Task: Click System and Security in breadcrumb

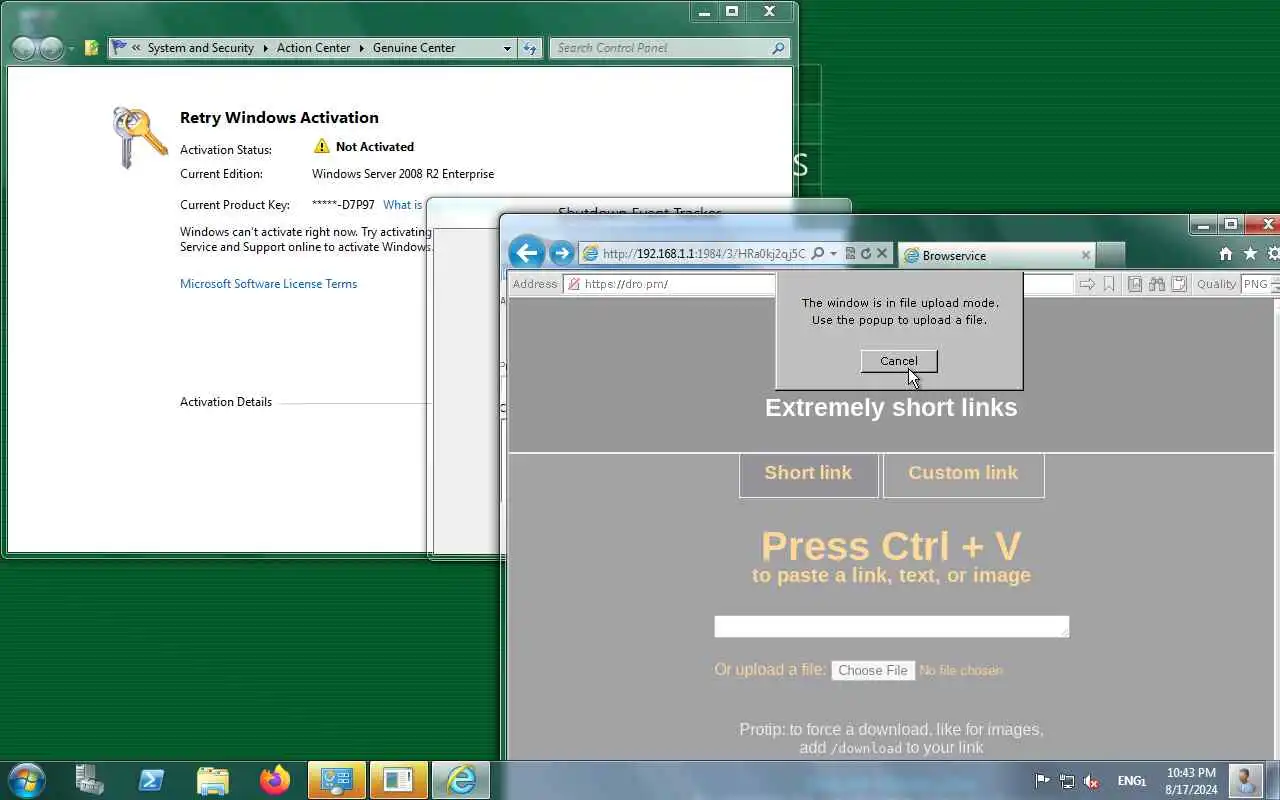Action: tap(200, 48)
